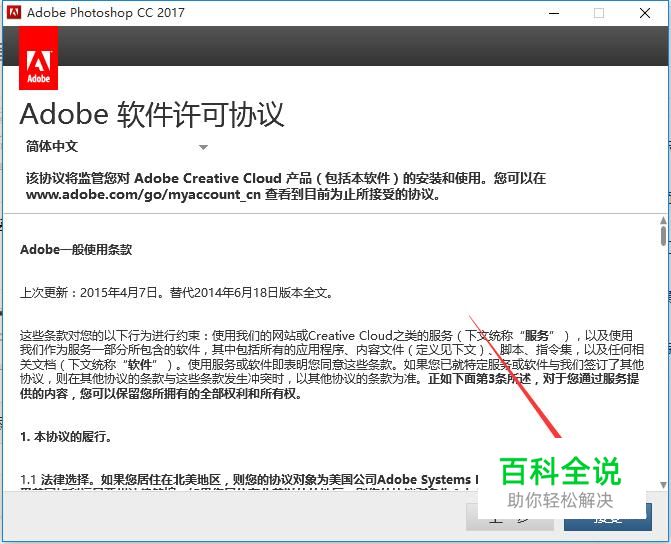
Task: Click the license text scrollbar thumb
Action: (x=663, y=236)
